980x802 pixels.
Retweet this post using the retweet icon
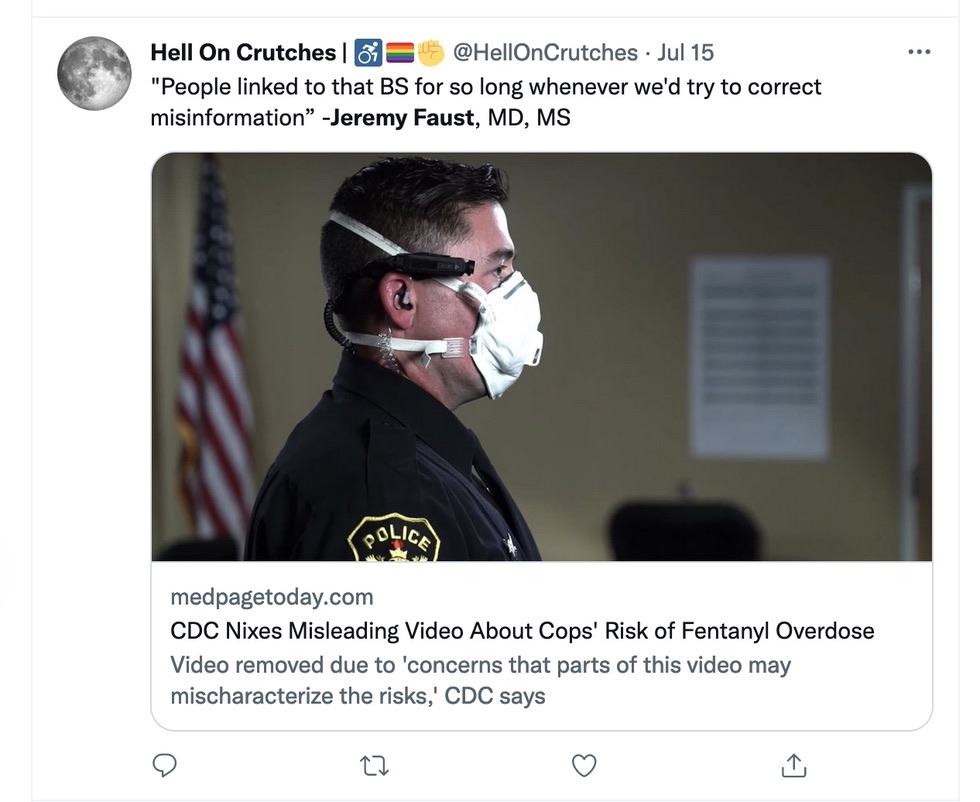tap(374, 766)
